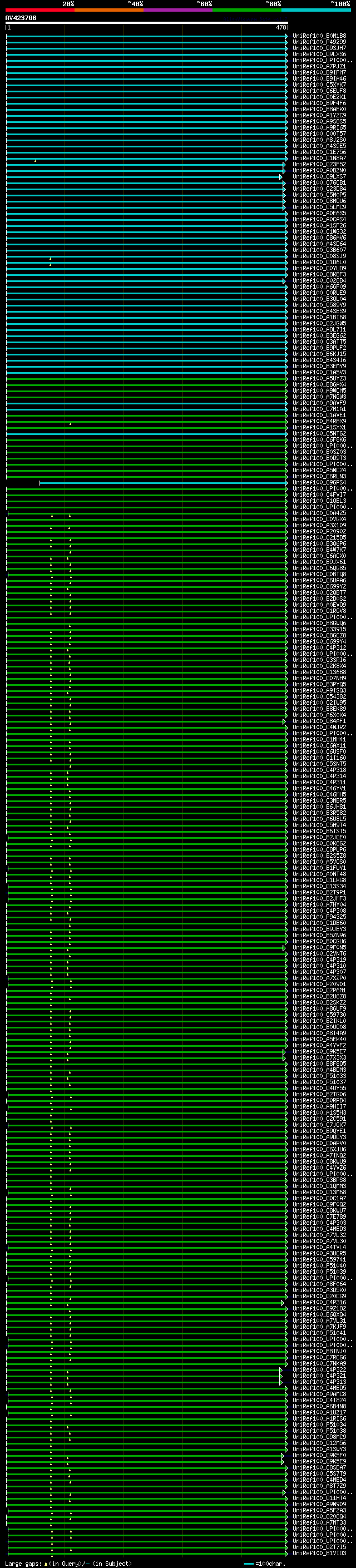Click the UniRef100_Q6UAA6 label
This screenshot has width=356, height=1568.
point(319,581)
